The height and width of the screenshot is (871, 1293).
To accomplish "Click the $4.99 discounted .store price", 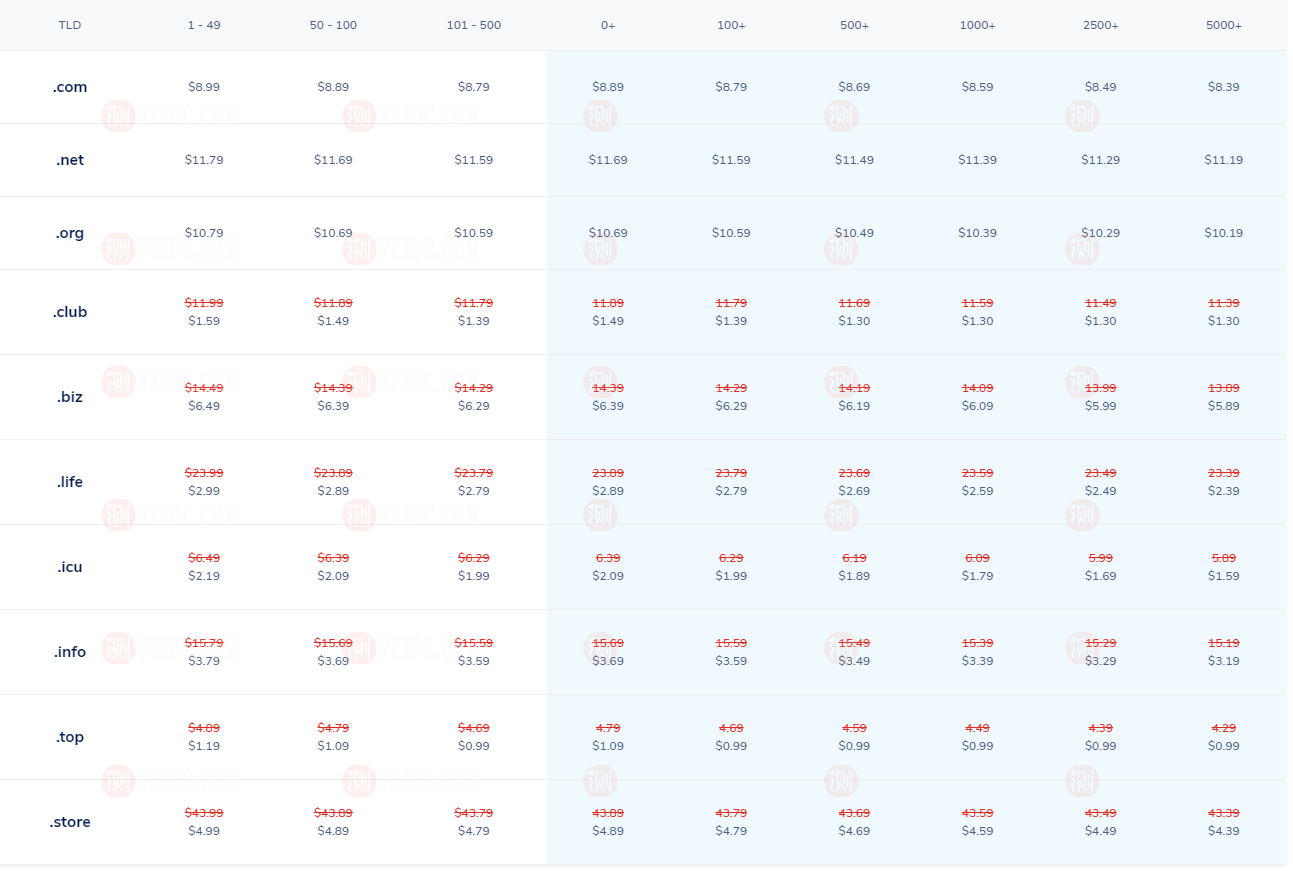I will [204, 831].
